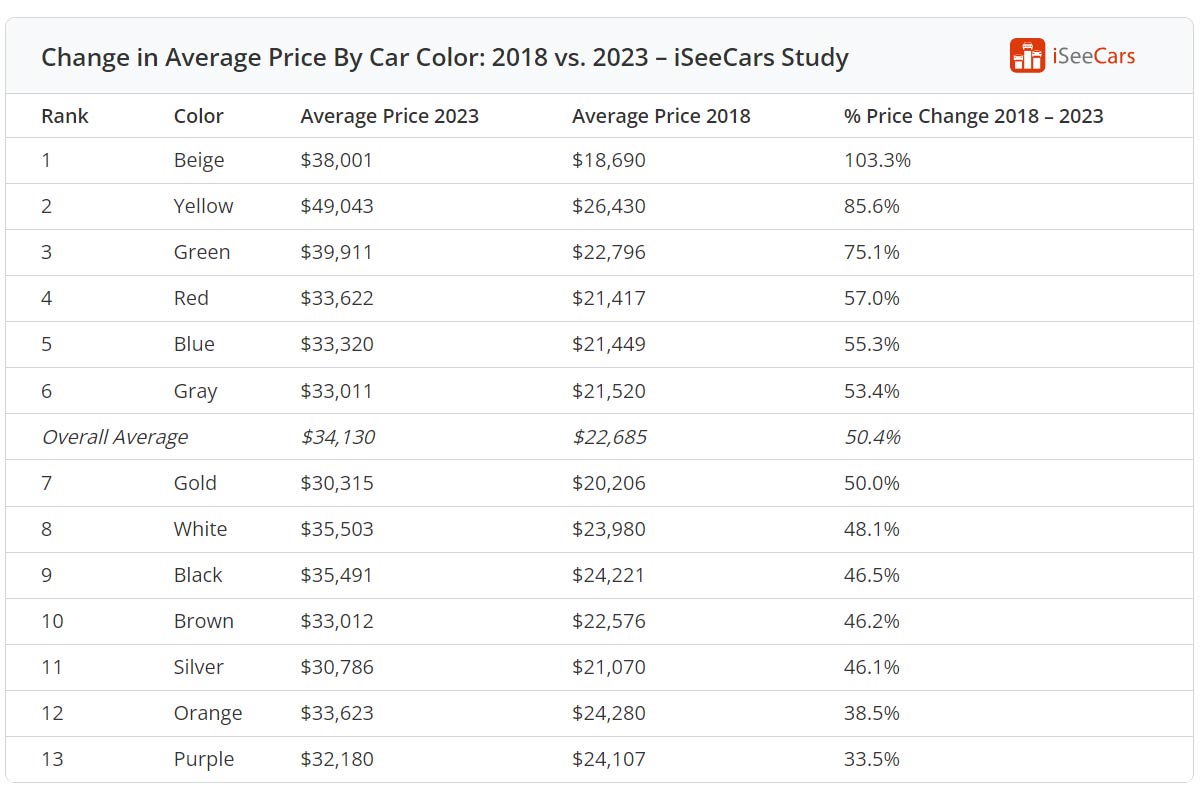Select the Purple color cell
The height and width of the screenshot is (800, 1200).
[203, 759]
